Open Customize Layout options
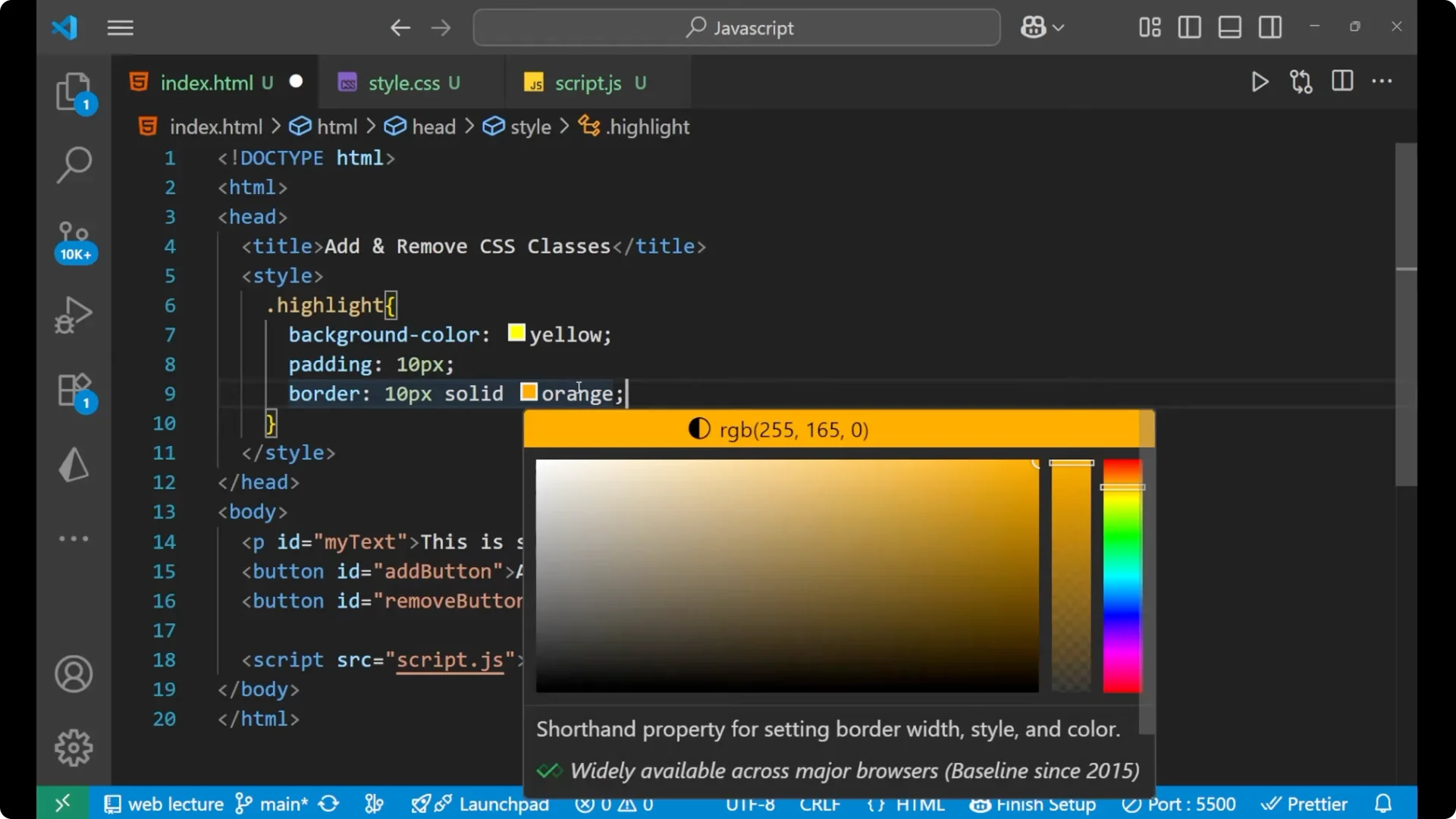The image size is (1456, 819). coord(1148,27)
